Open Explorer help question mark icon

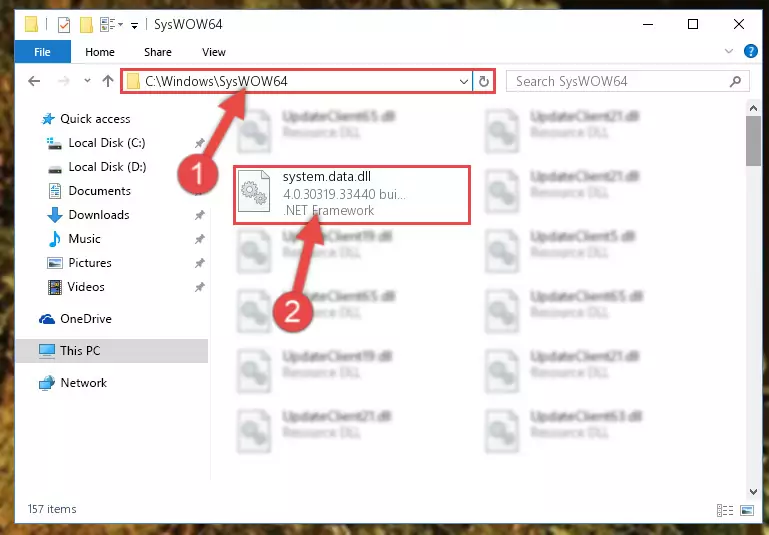(x=750, y=51)
